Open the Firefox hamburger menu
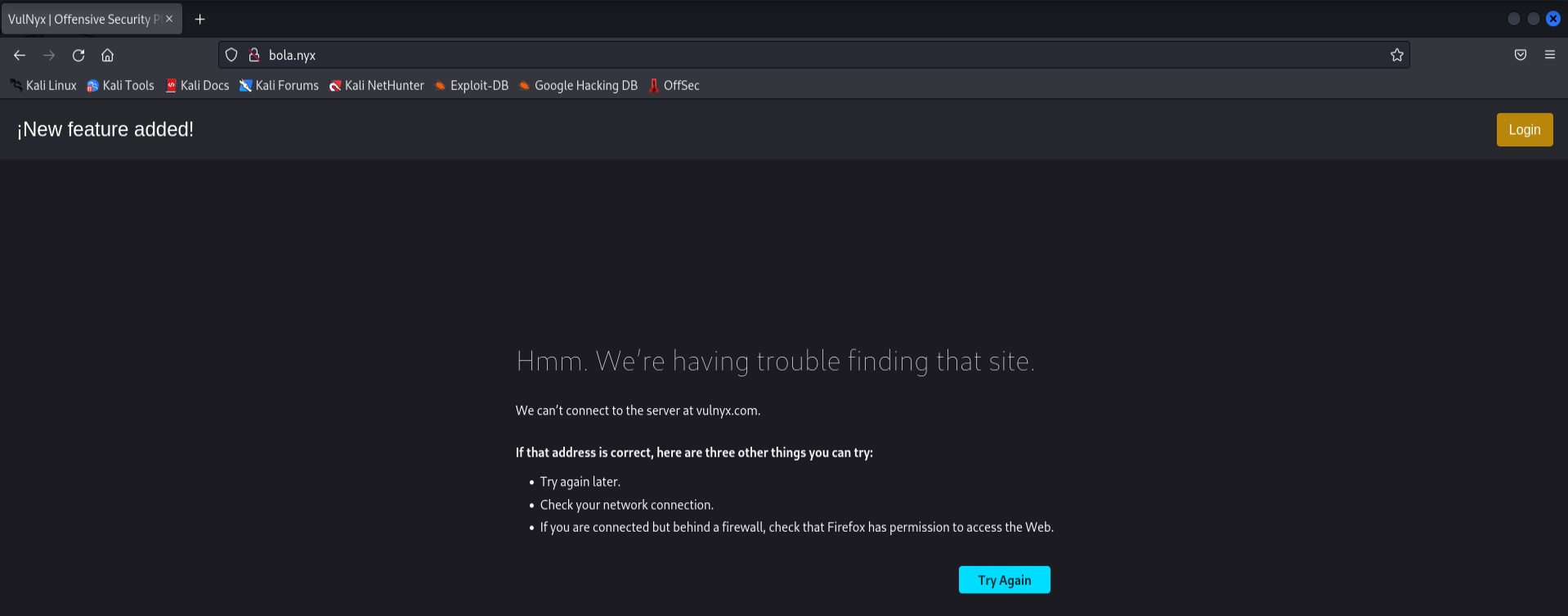This screenshot has height=616, width=1568. coord(1549,55)
